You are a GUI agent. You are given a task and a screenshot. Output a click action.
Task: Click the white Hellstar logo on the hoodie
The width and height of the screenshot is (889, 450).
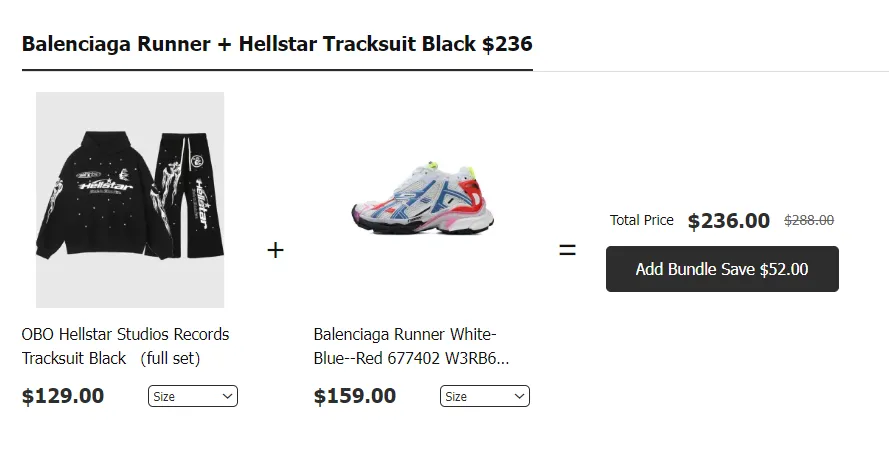(98, 184)
